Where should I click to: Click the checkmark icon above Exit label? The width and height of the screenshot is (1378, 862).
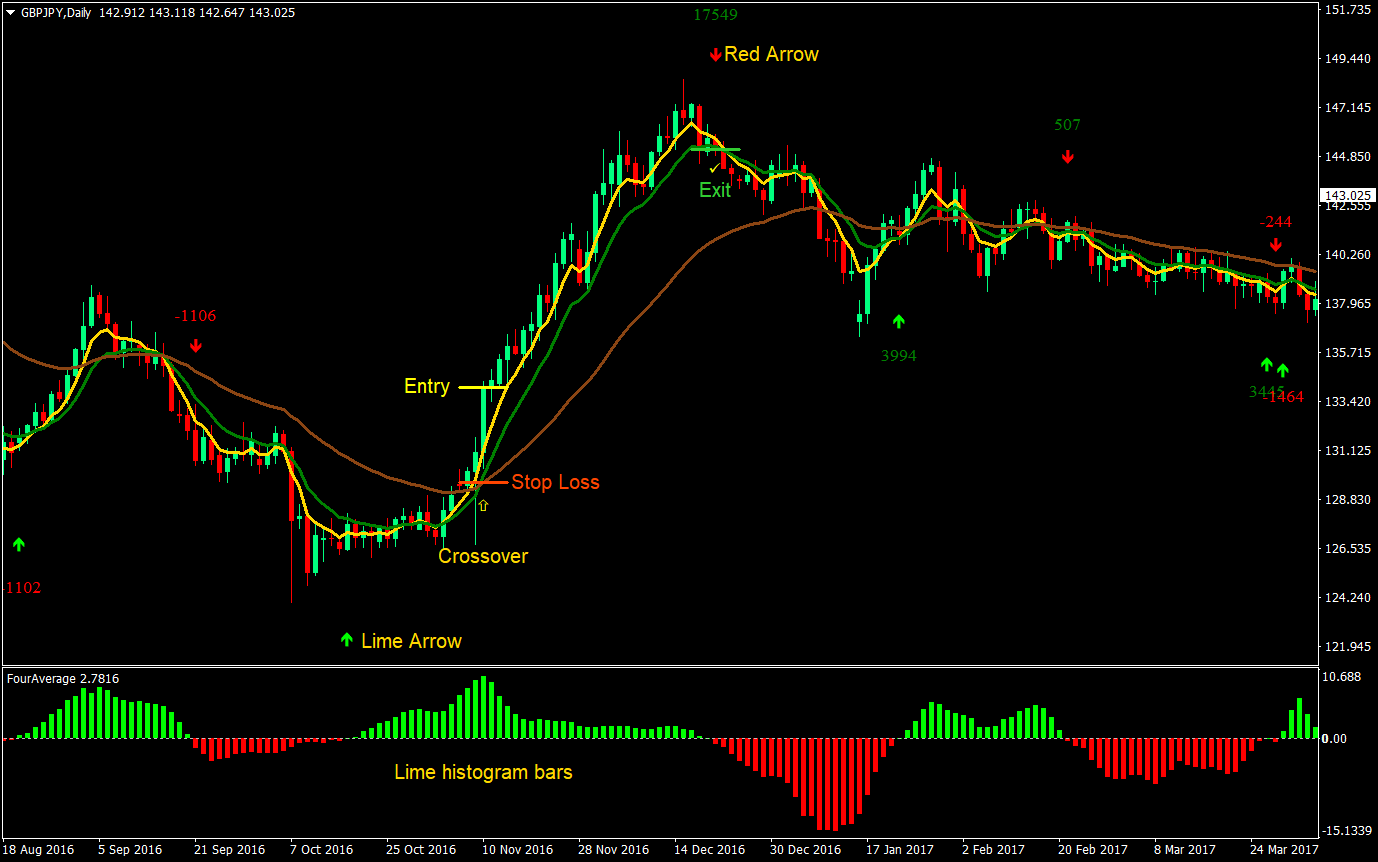point(714,168)
